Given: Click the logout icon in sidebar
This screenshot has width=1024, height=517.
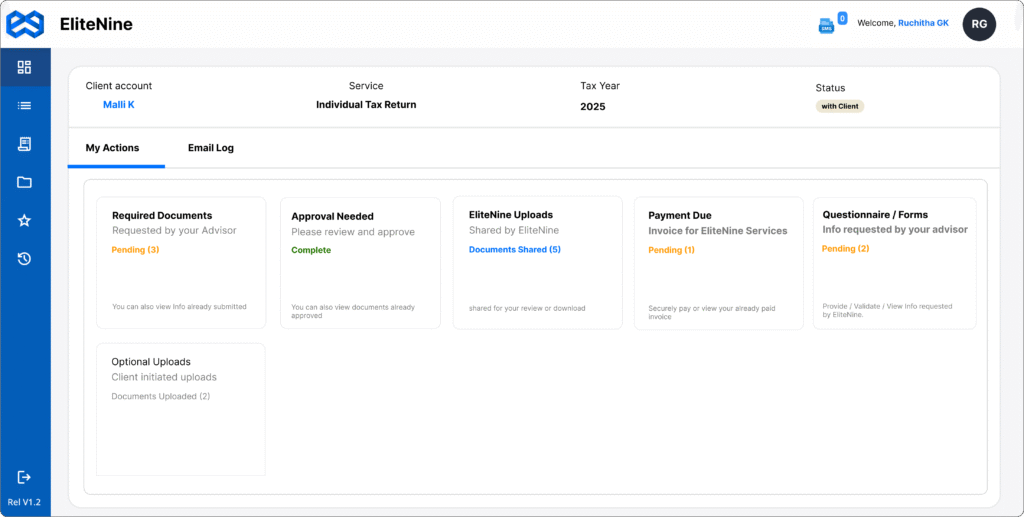Looking at the screenshot, I should click(x=25, y=477).
